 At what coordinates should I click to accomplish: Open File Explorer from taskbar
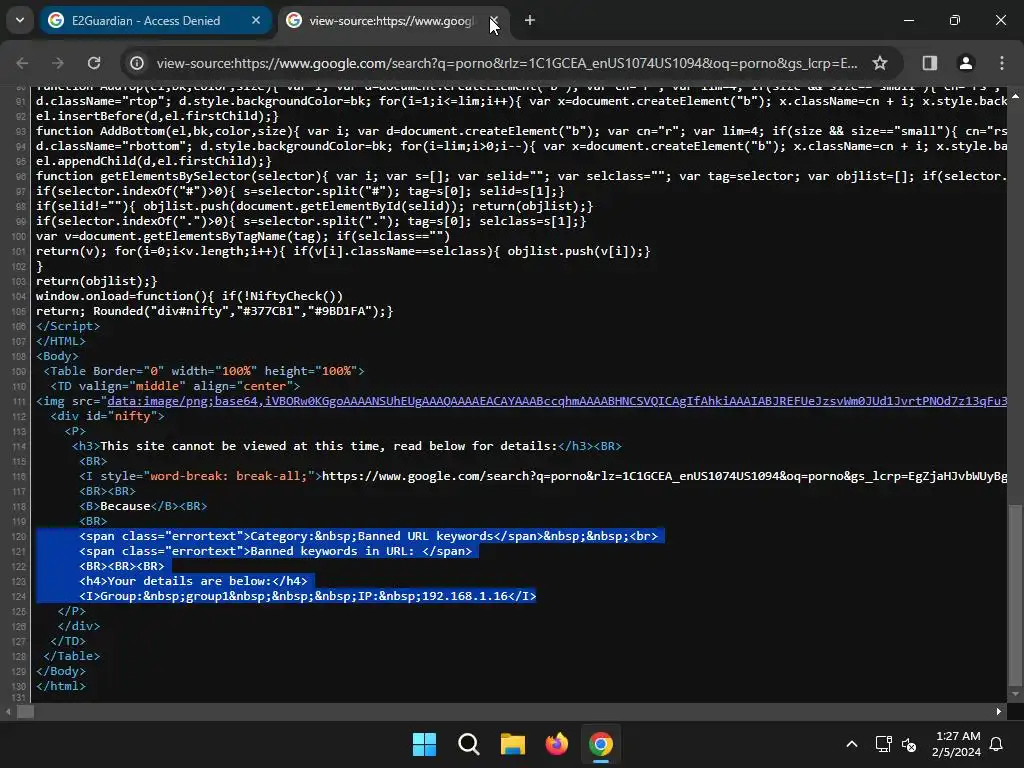513,744
